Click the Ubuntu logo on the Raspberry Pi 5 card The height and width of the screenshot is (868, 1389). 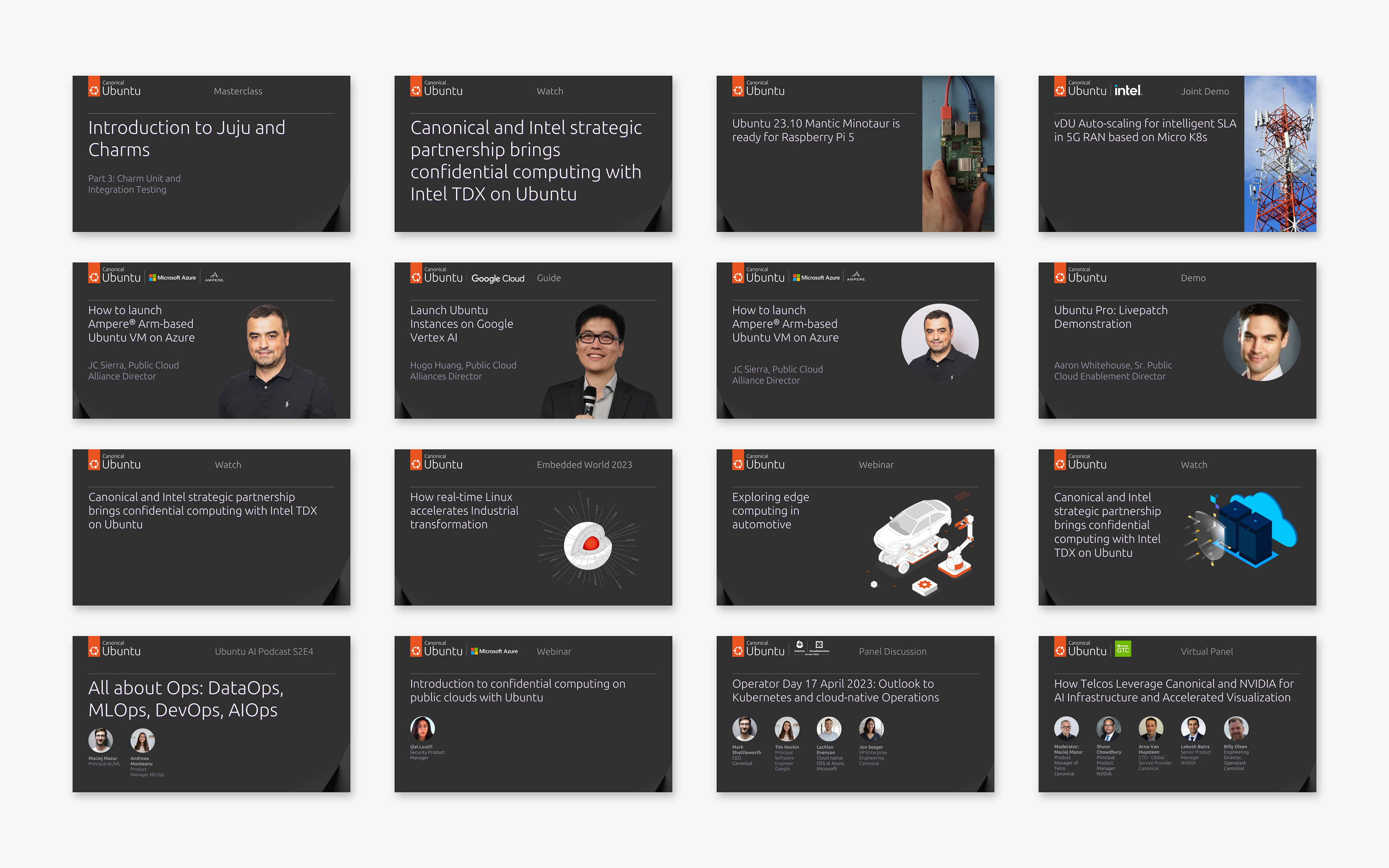coord(758,87)
